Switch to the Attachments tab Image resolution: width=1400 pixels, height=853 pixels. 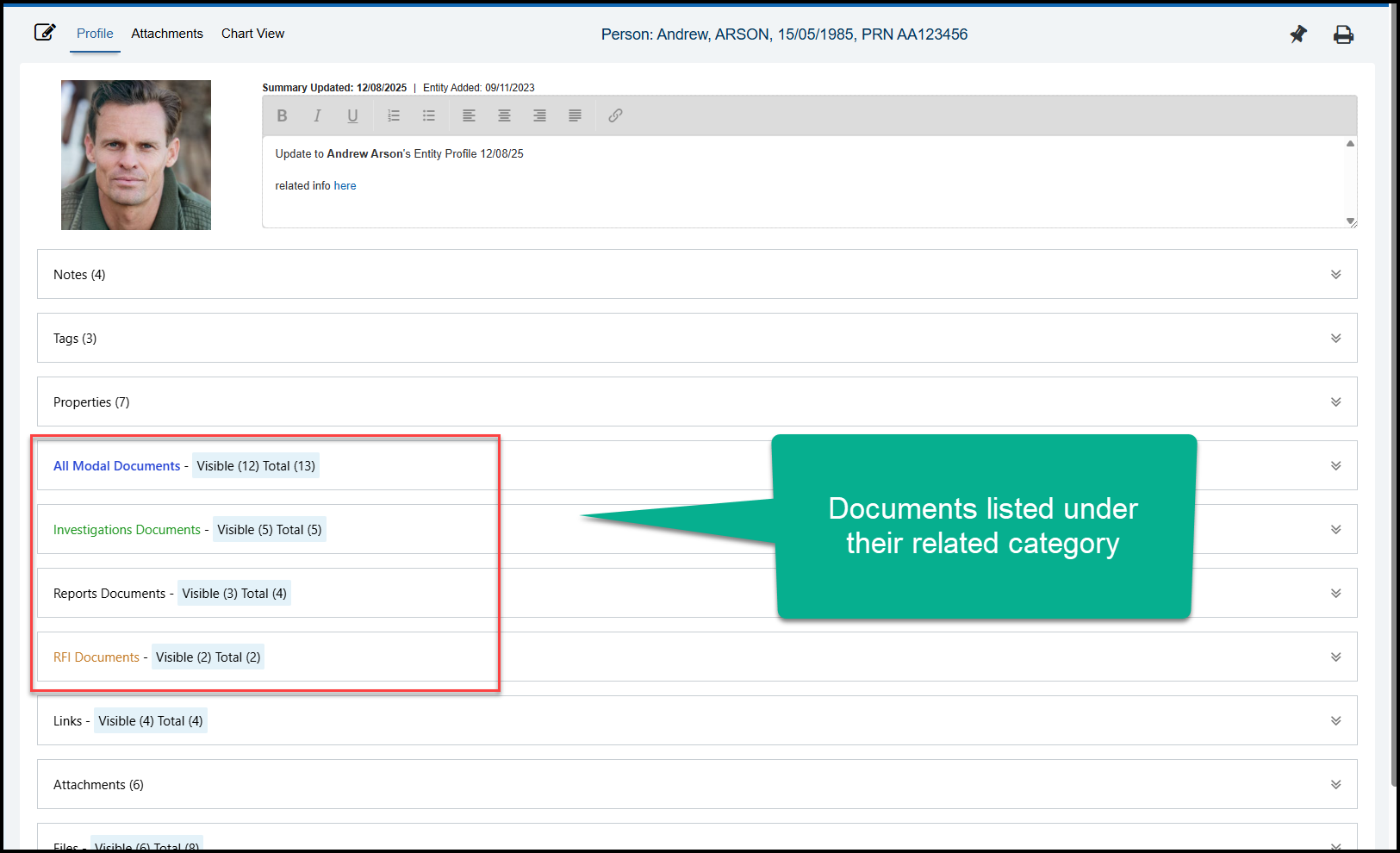(x=167, y=34)
